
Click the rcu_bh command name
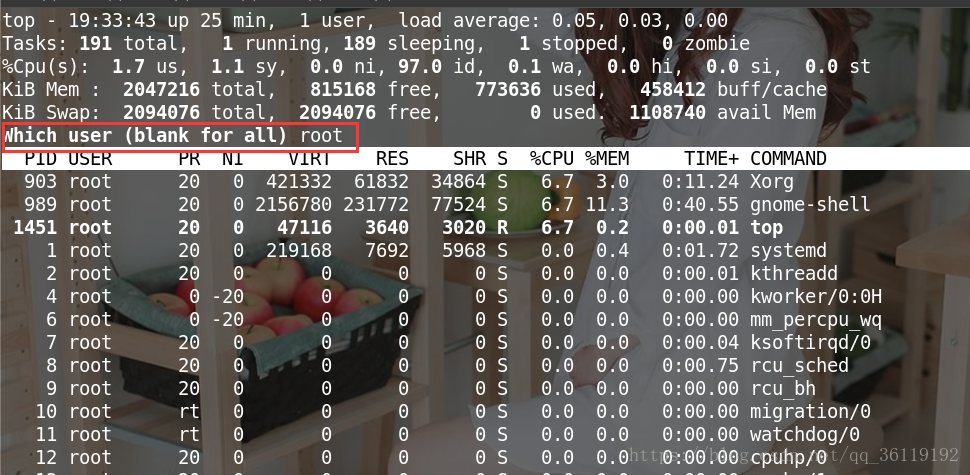coord(783,388)
